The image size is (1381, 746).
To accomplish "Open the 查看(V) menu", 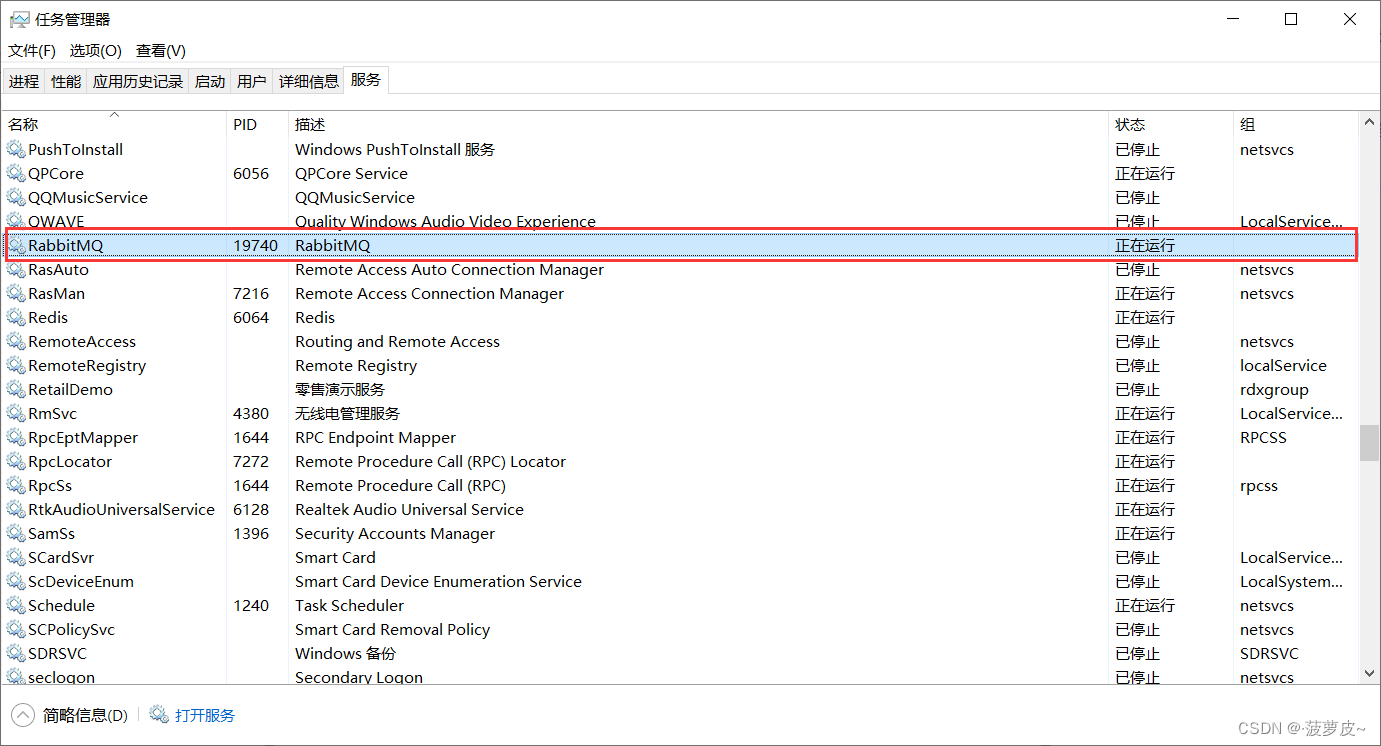I will coord(161,50).
